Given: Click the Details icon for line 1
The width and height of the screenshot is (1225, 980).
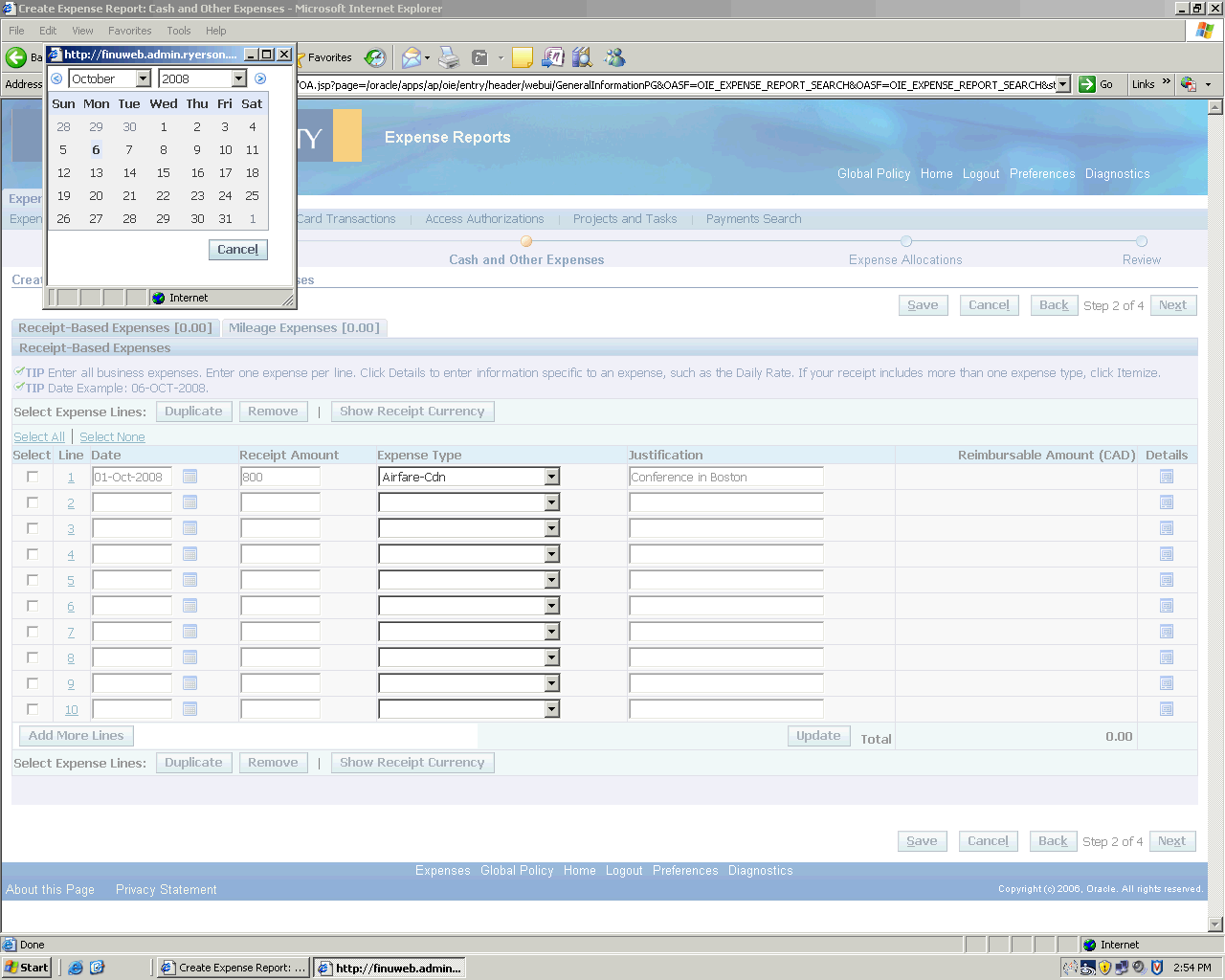Looking at the screenshot, I should coord(1166,477).
